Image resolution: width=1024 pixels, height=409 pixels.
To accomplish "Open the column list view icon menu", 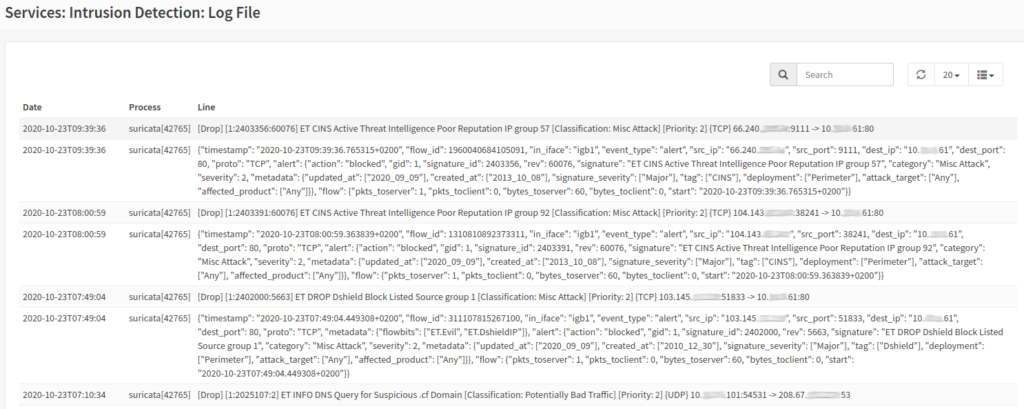I will click(985, 74).
